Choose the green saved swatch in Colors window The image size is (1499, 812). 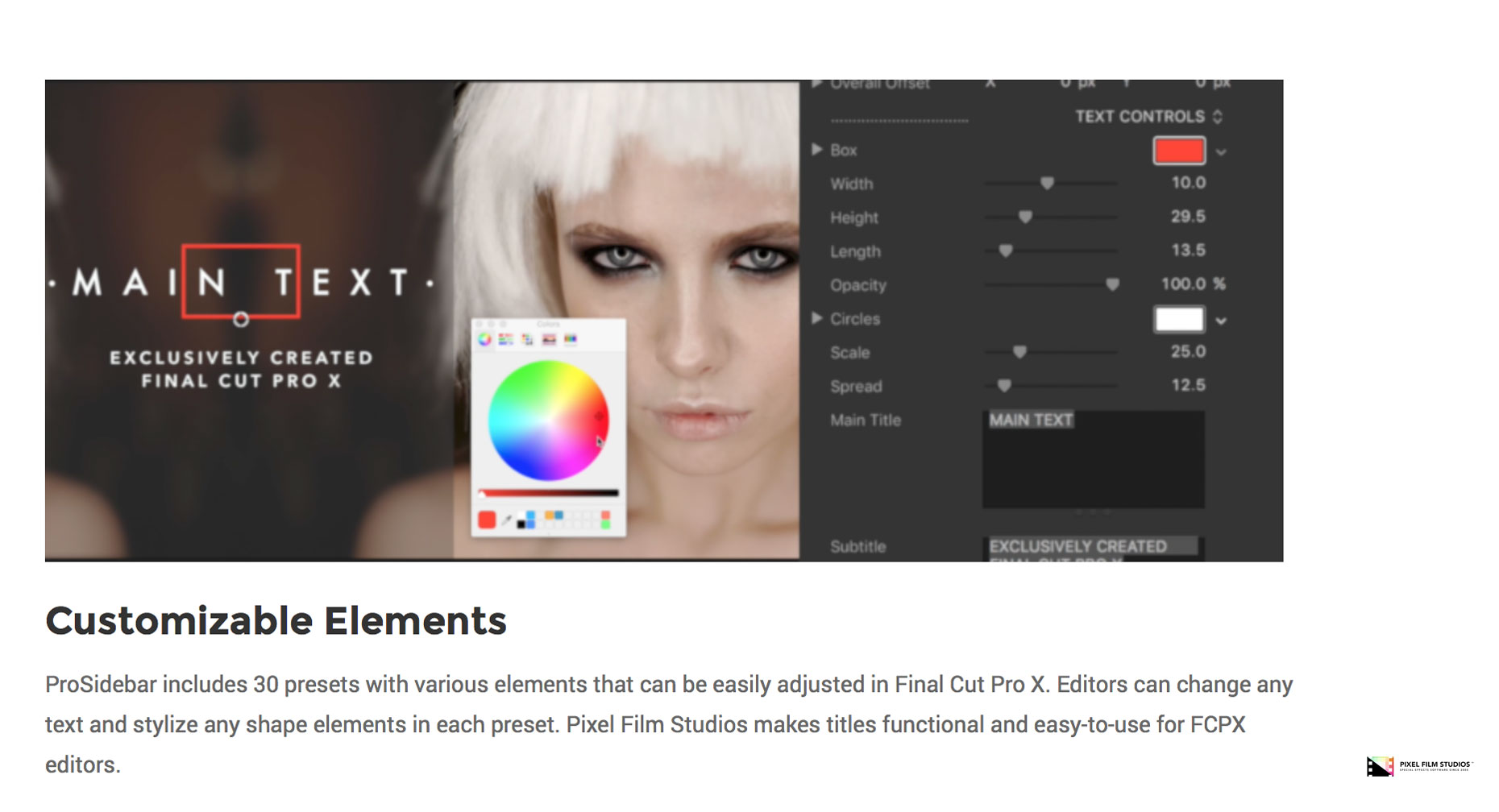605,525
